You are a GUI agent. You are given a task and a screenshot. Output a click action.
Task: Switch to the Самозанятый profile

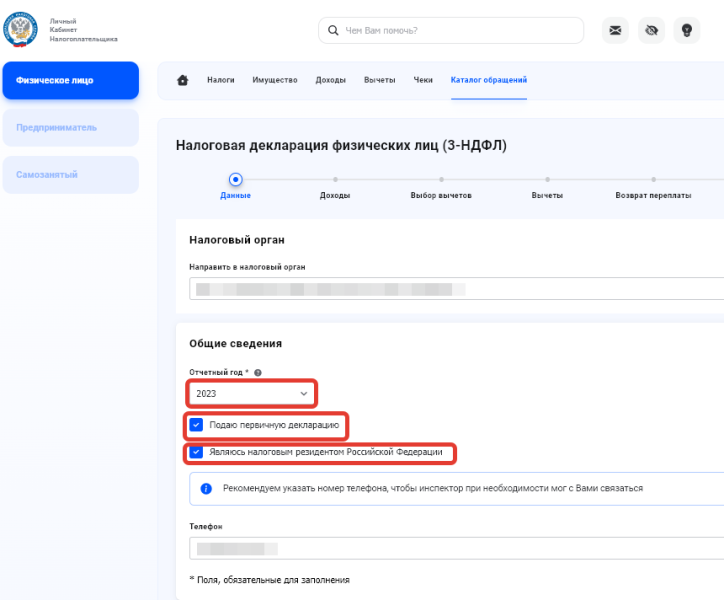pos(71,175)
